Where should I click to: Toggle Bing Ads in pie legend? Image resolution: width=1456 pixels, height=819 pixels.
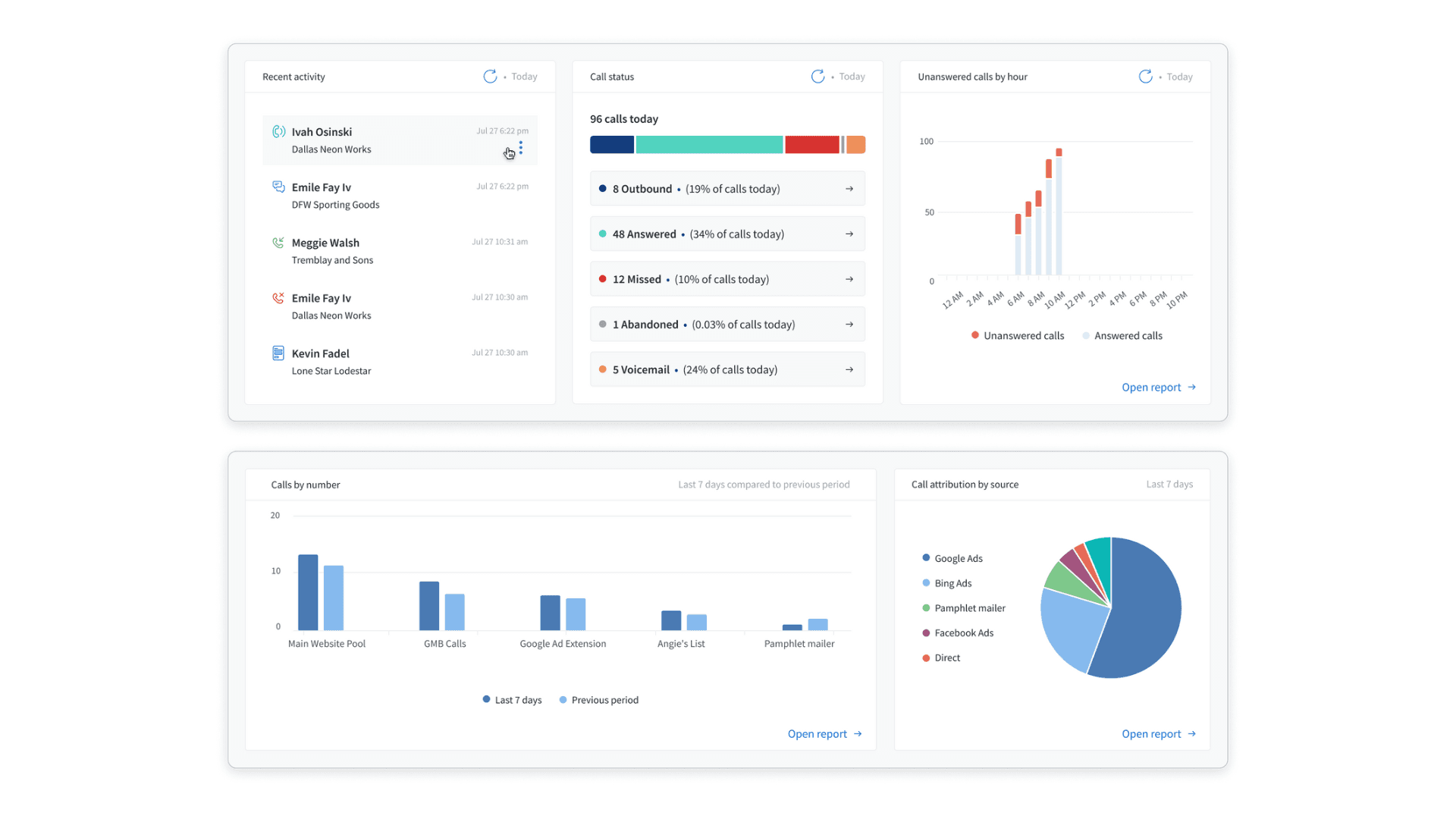click(946, 583)
